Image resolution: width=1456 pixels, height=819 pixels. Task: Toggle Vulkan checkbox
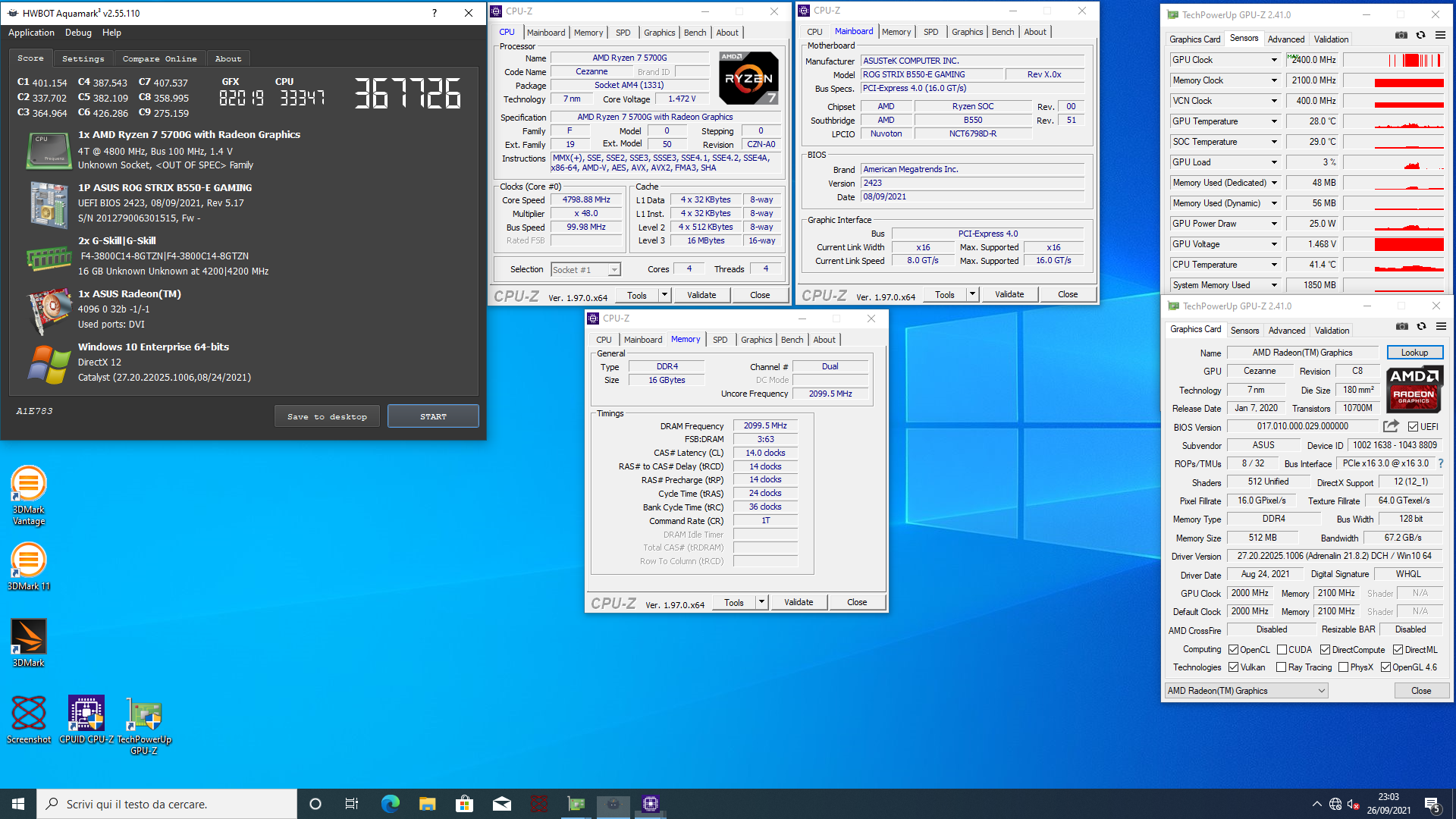(1233, 667)
